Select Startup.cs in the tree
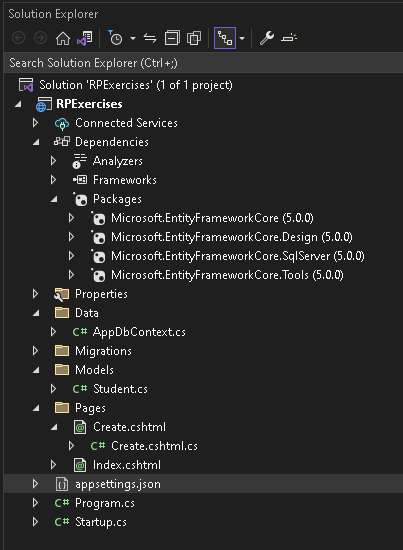This screenshot has height=550, width=403. click(x=101, y=522)
